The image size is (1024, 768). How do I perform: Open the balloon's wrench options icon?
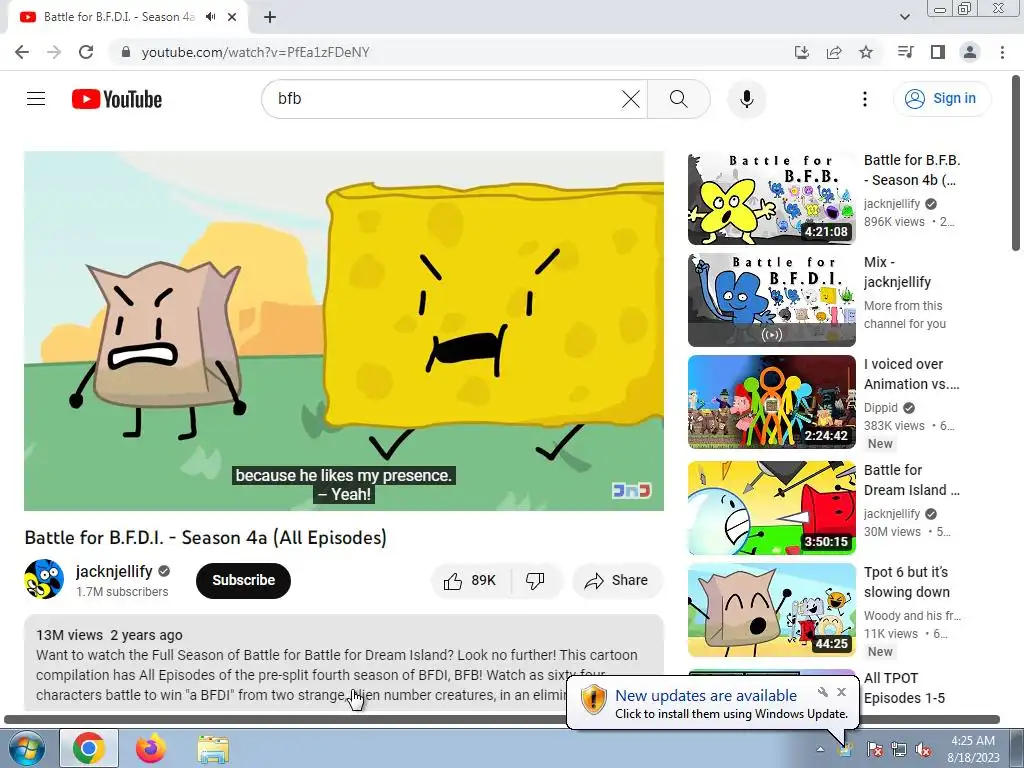[822, 692]
